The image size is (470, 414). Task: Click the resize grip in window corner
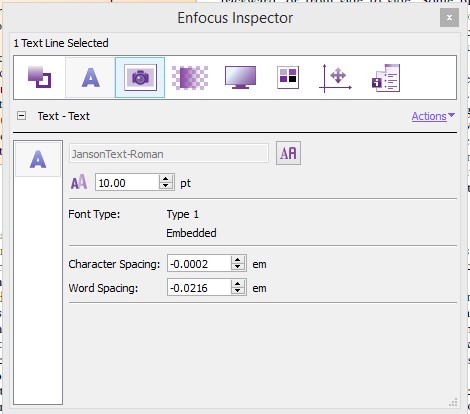(453, 402)
